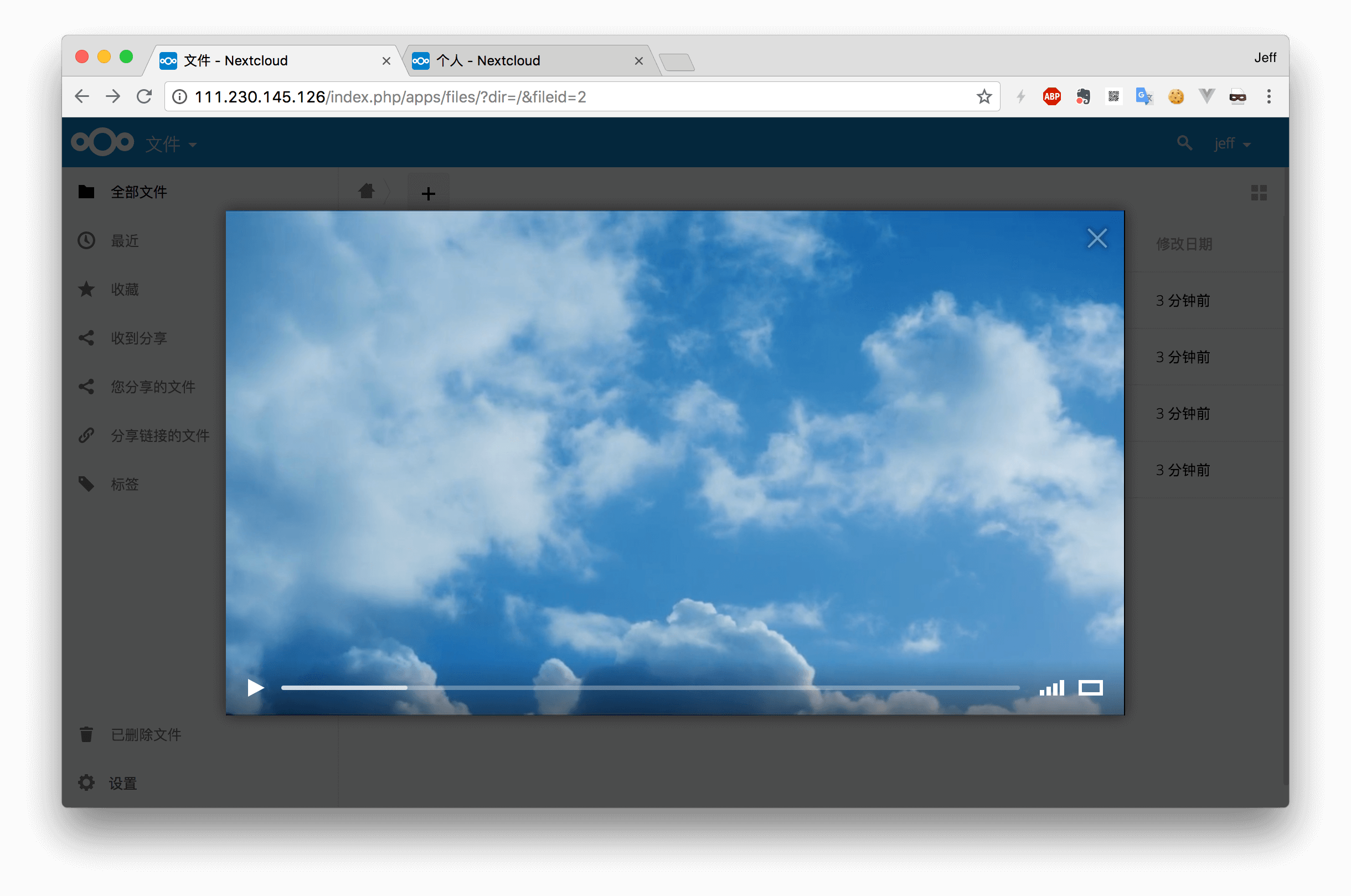The width and height of the screenshot is (1351, 896).
Task: Toggle grid view icon
Action: coord(1259,193)
